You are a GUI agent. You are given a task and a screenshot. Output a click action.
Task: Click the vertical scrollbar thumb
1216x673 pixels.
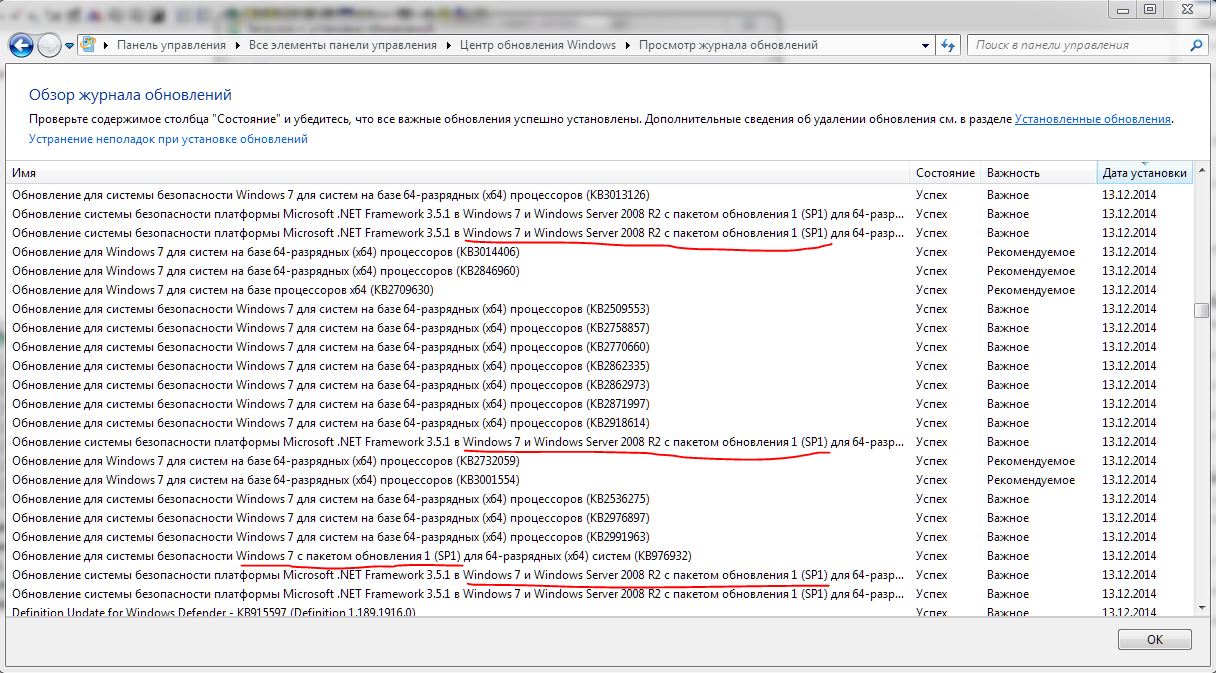pyautogui.click(x=1202, y=310)
